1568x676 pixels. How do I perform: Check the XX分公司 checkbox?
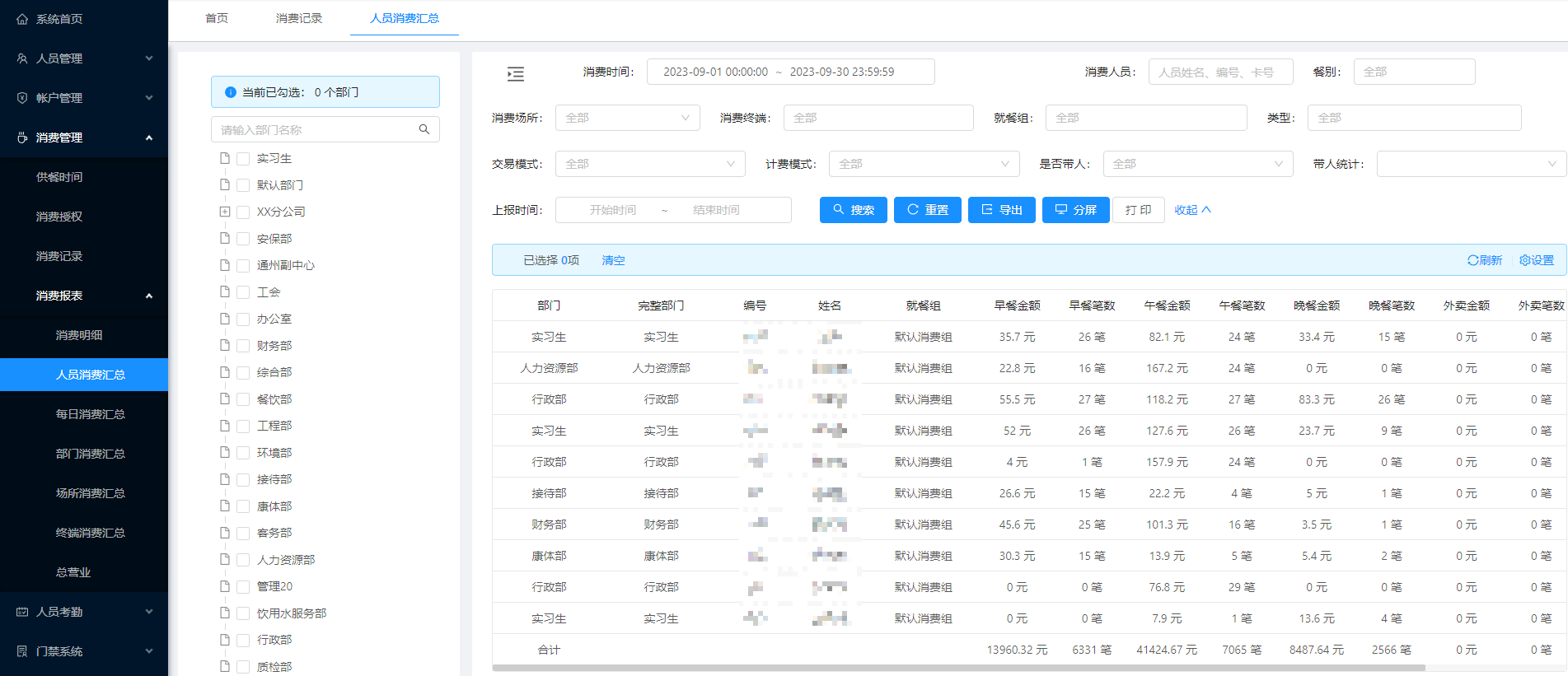tap(243, 212)
